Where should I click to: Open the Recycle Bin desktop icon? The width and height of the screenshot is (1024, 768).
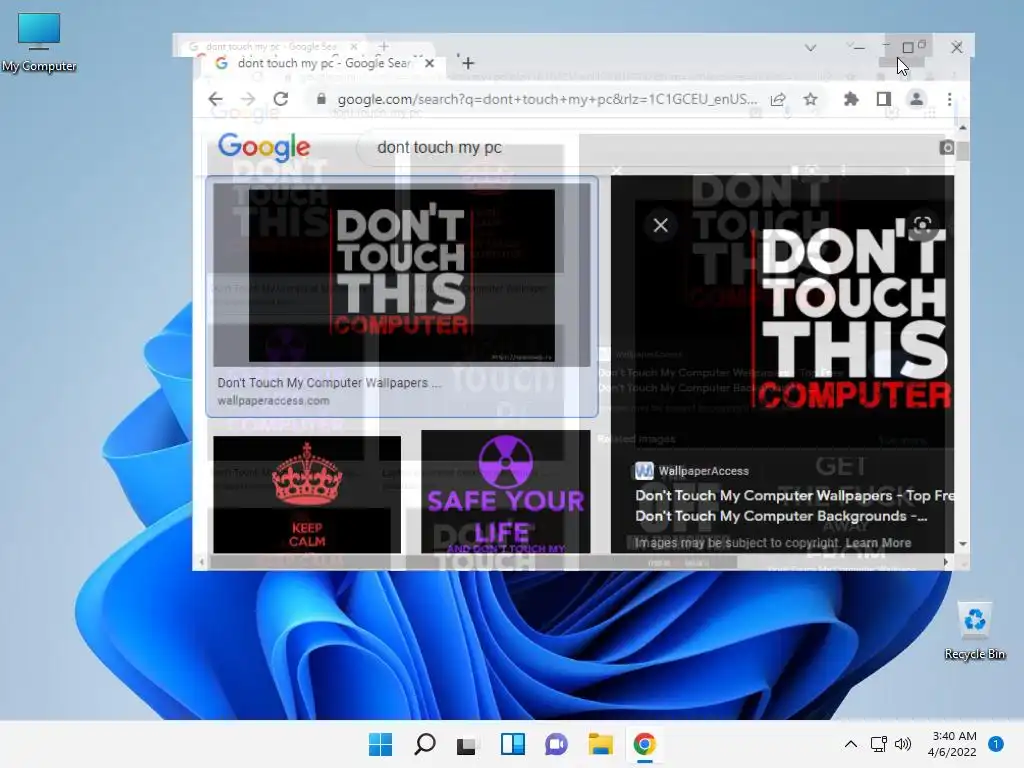(x=974, y=631)
